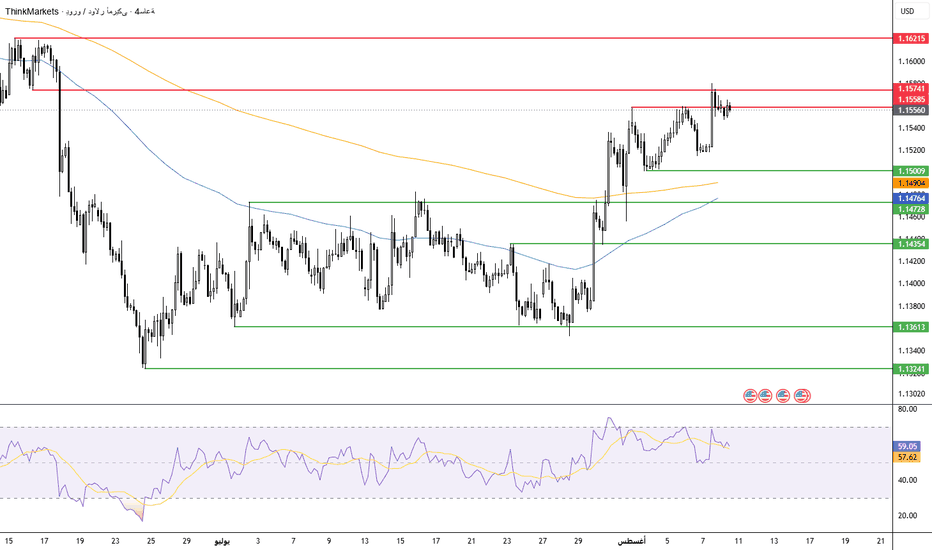Select the second US flag event icon from left
932x550 pixels.
[765, 395]
